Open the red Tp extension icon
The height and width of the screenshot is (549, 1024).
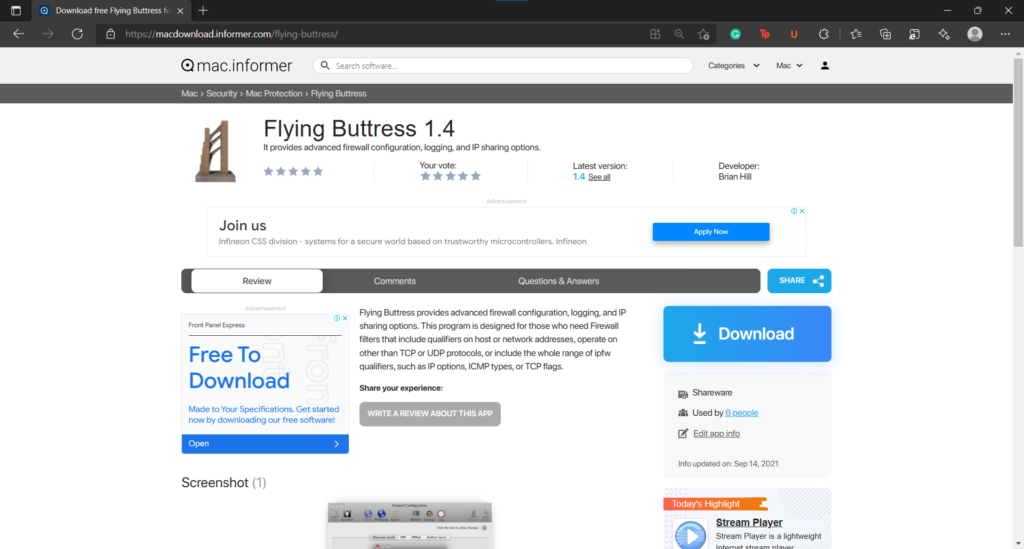pyautogui.click(x=765, y=34)
